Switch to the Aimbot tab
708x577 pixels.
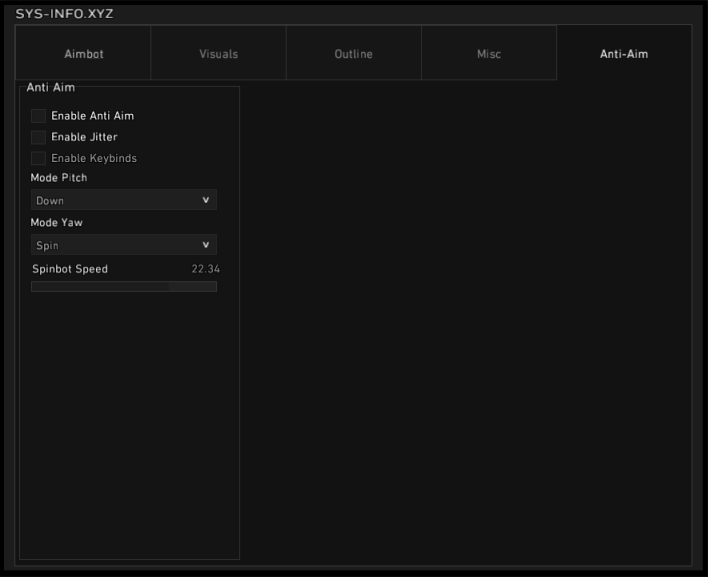coord(83,54)
